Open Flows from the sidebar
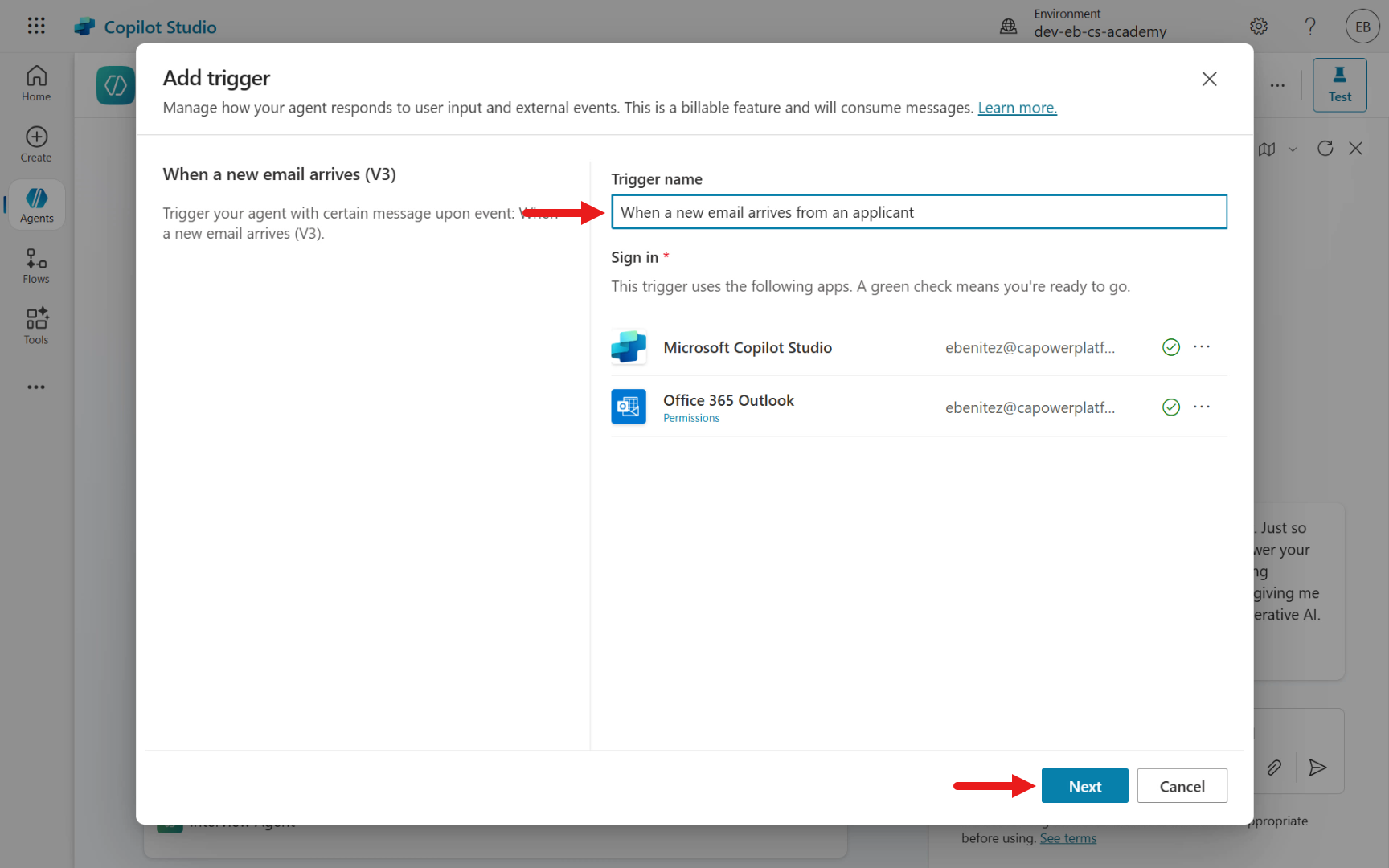 coord(36,266)
